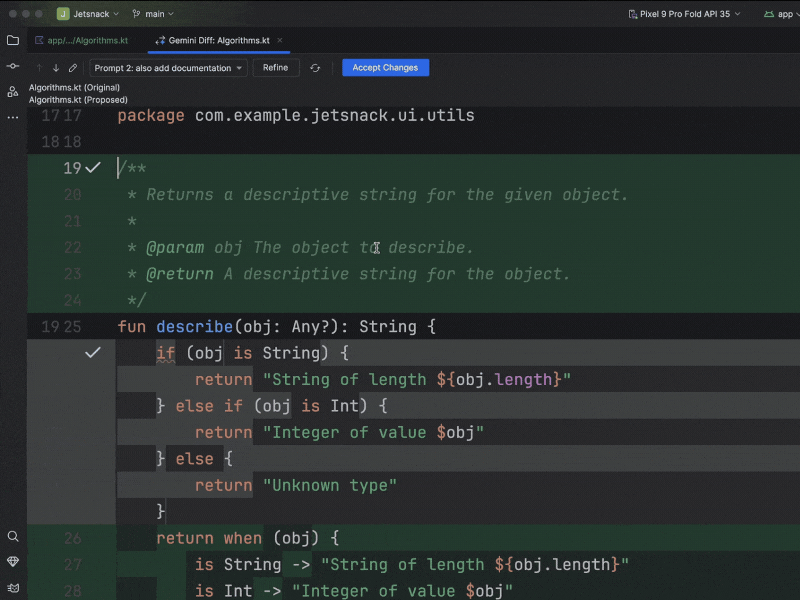
Task: Click the Refine button
Action: pos(276,68)
